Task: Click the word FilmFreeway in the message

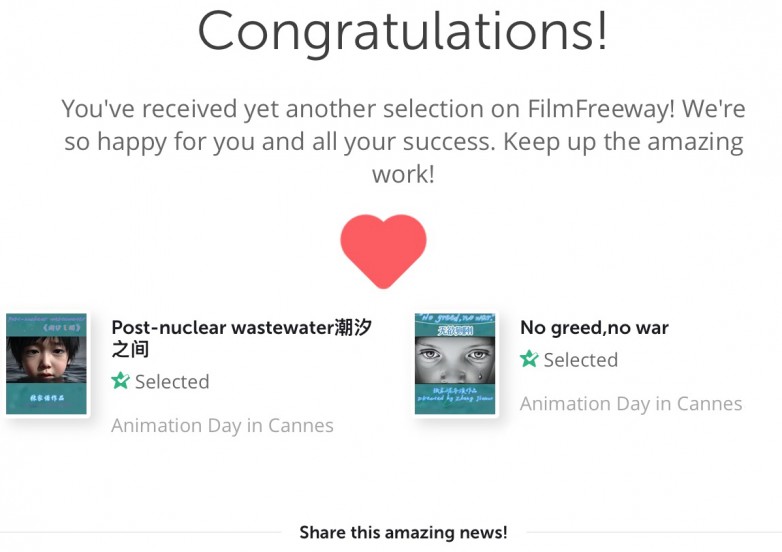Action: click(x=601, y=109)
